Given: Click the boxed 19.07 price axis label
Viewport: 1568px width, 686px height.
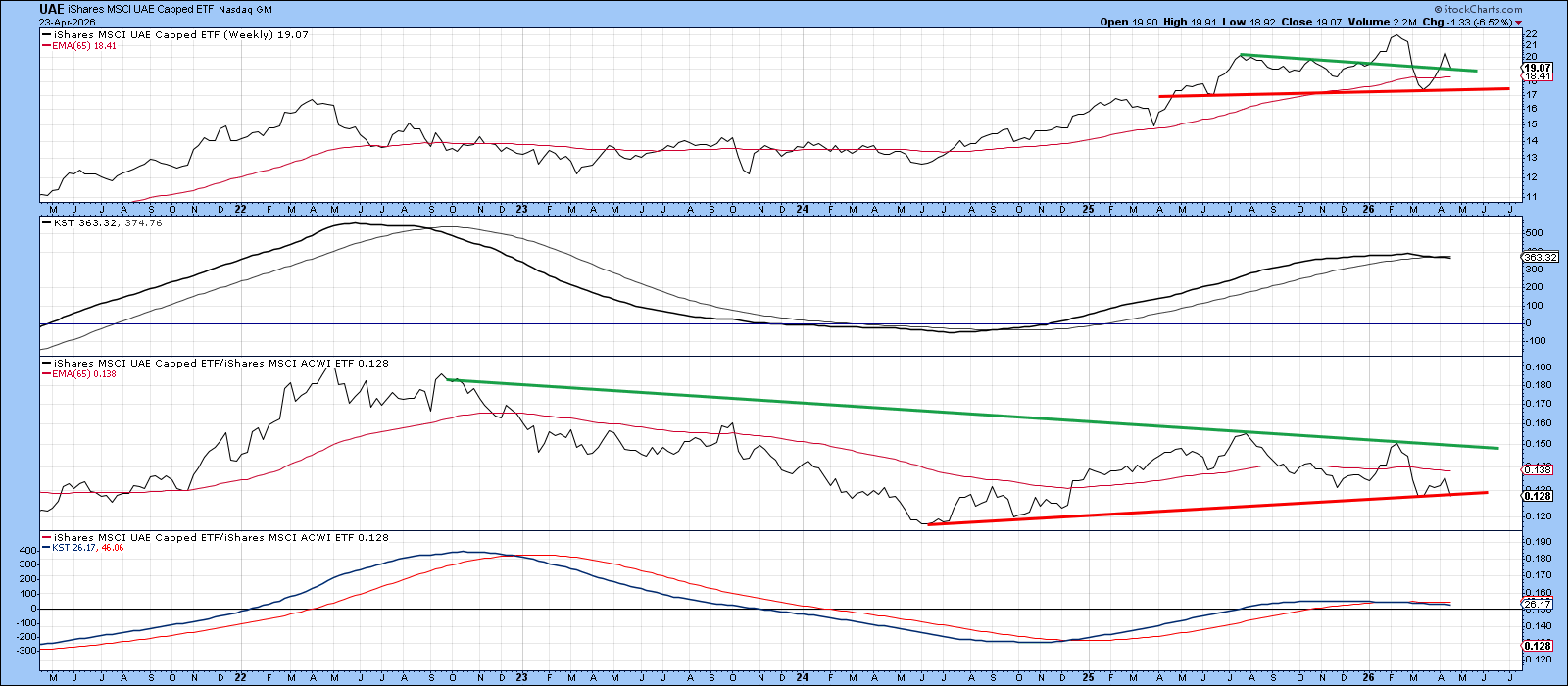Looking at the screenshot, I should point(1536,68).
